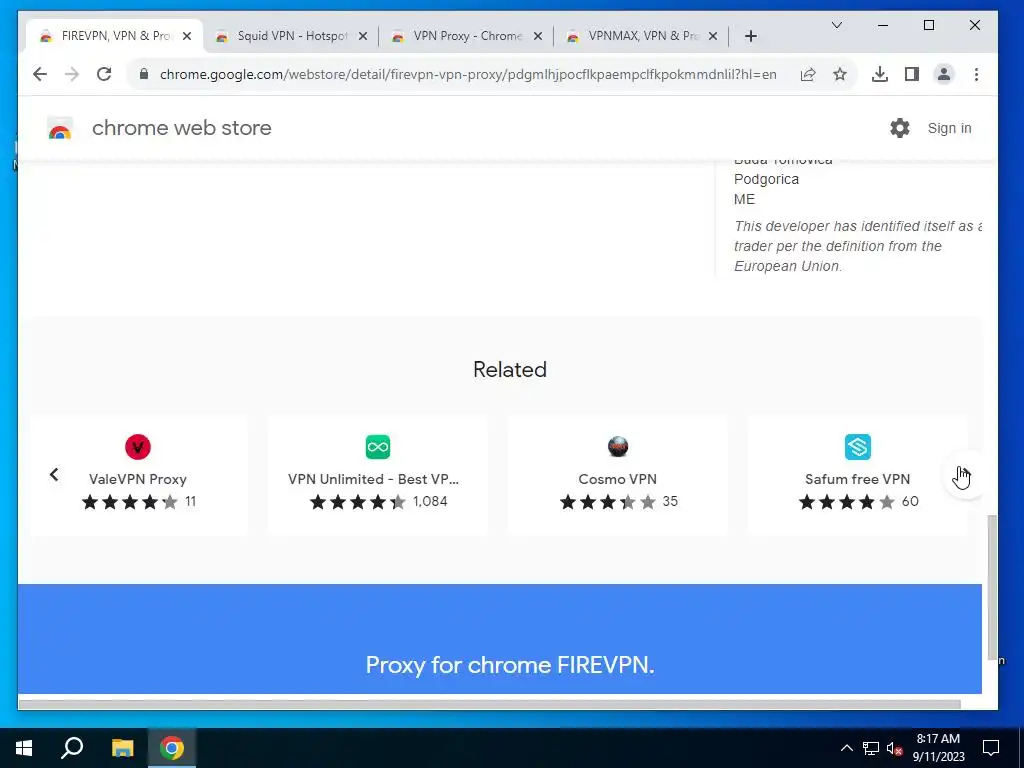Open the tab search dropdown arrow
The image size is (1024, 768).
click(837, 25)
